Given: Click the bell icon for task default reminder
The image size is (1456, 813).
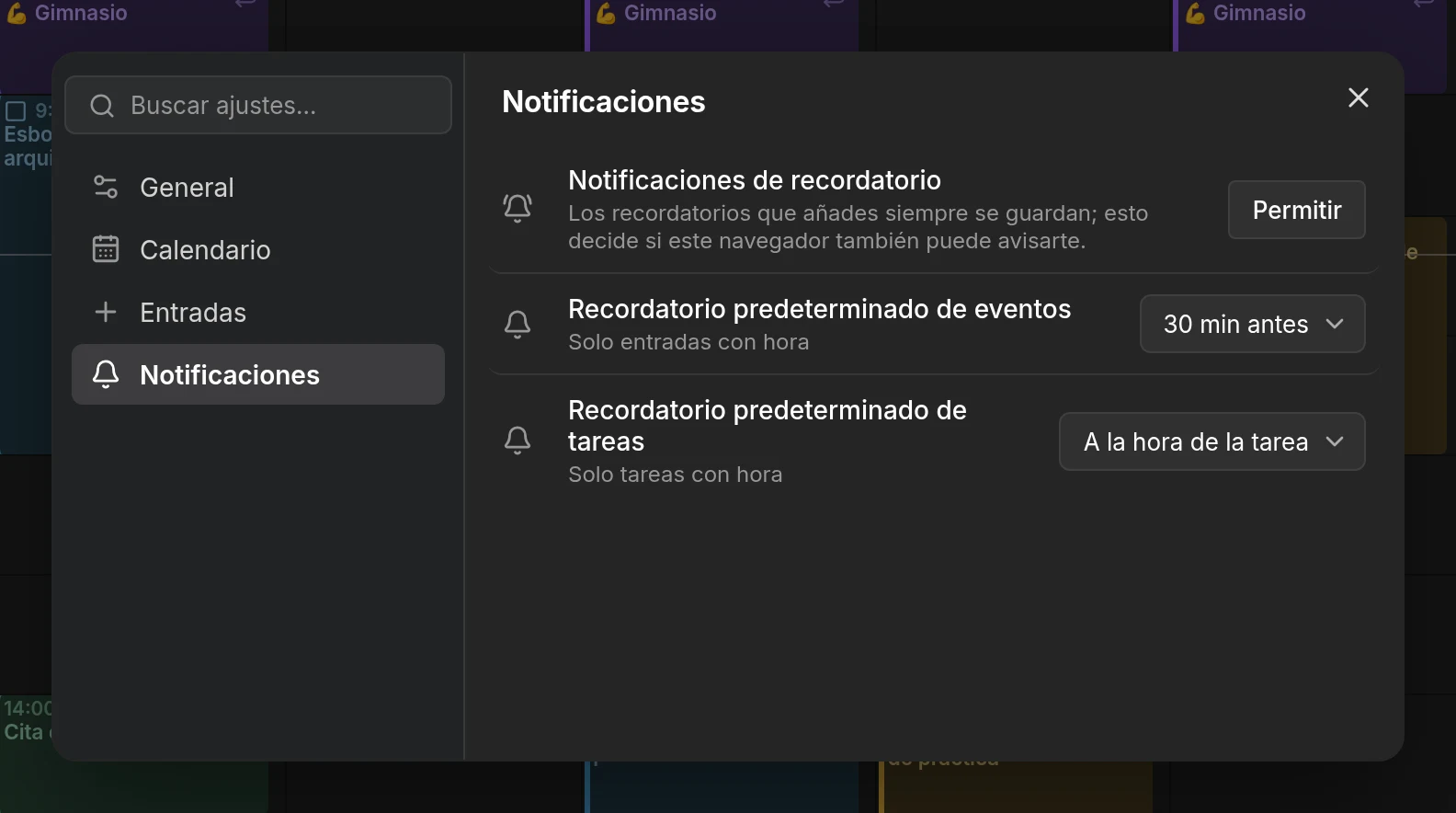Looking at the screenshot, I should point(518,441).
